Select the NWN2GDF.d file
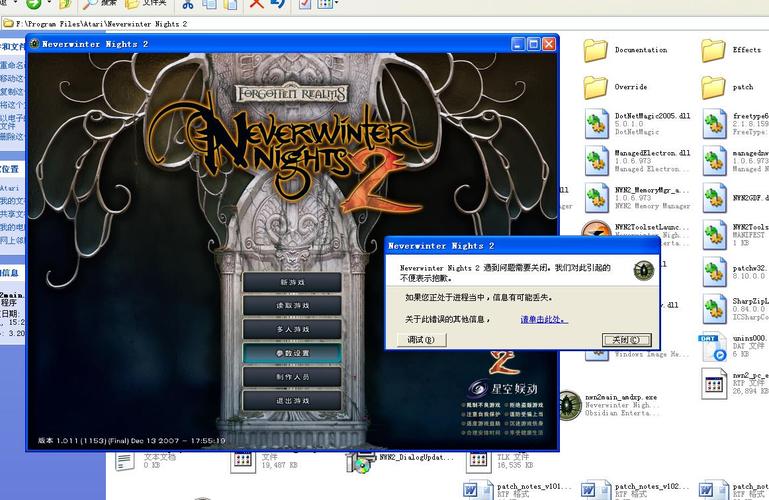The width and height of the screenshot is (769, 500). pos(736,198)
